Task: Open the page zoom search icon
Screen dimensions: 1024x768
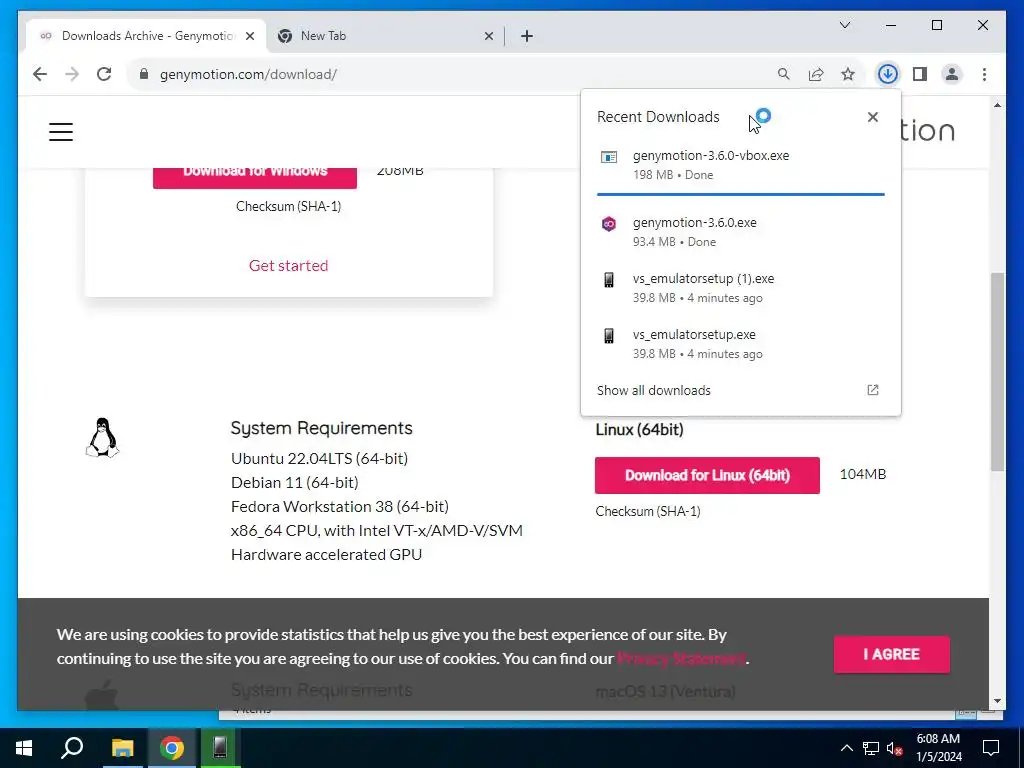Action: click(x=784, y=74)
